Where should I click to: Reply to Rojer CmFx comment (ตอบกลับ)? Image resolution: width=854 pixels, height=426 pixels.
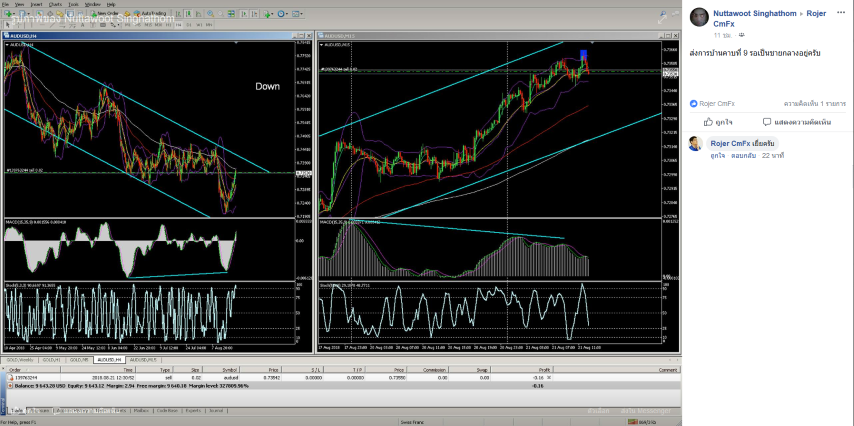[x=745, y=156]
